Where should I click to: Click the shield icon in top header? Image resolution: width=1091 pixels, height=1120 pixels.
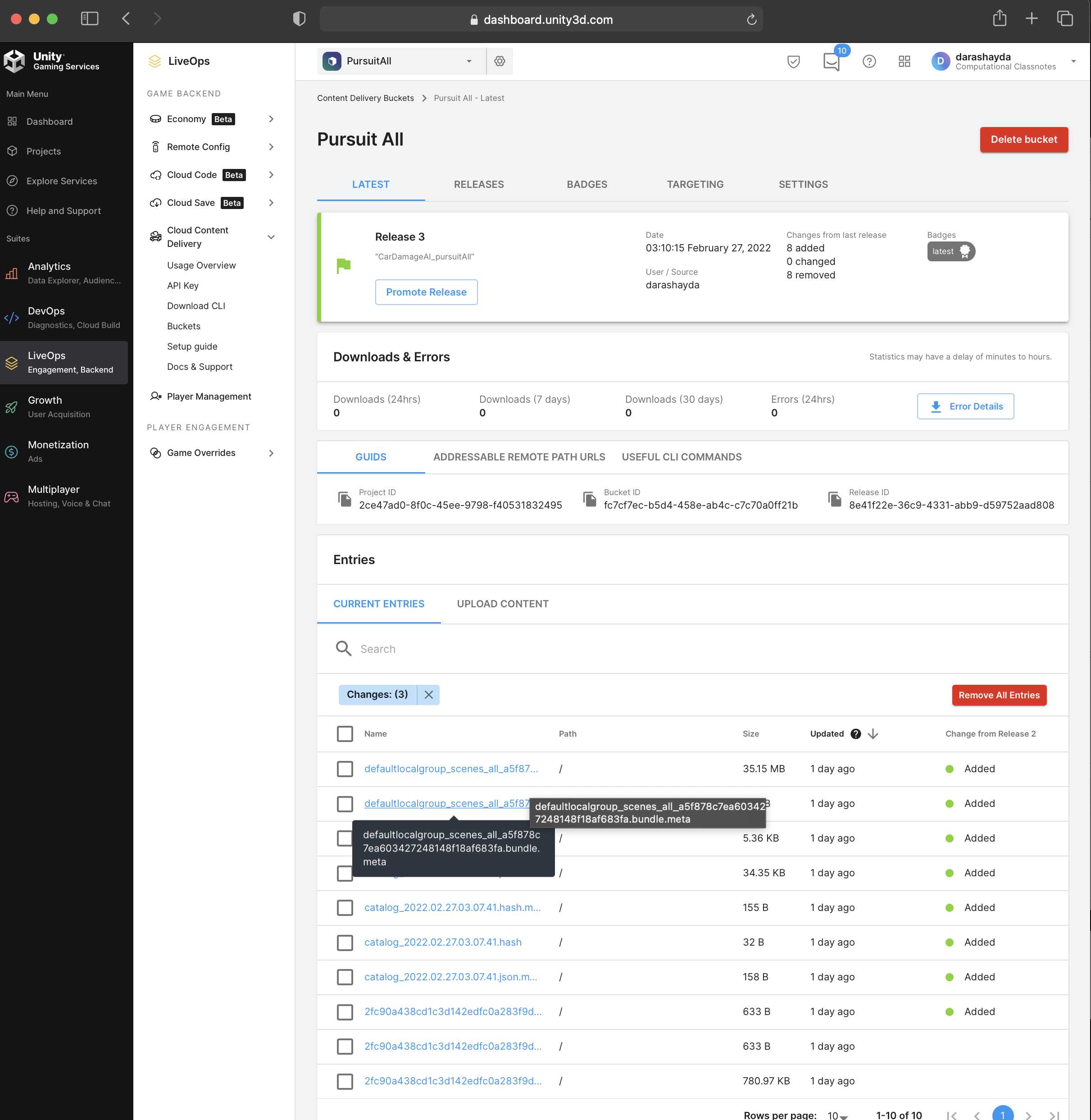point(793,61)
